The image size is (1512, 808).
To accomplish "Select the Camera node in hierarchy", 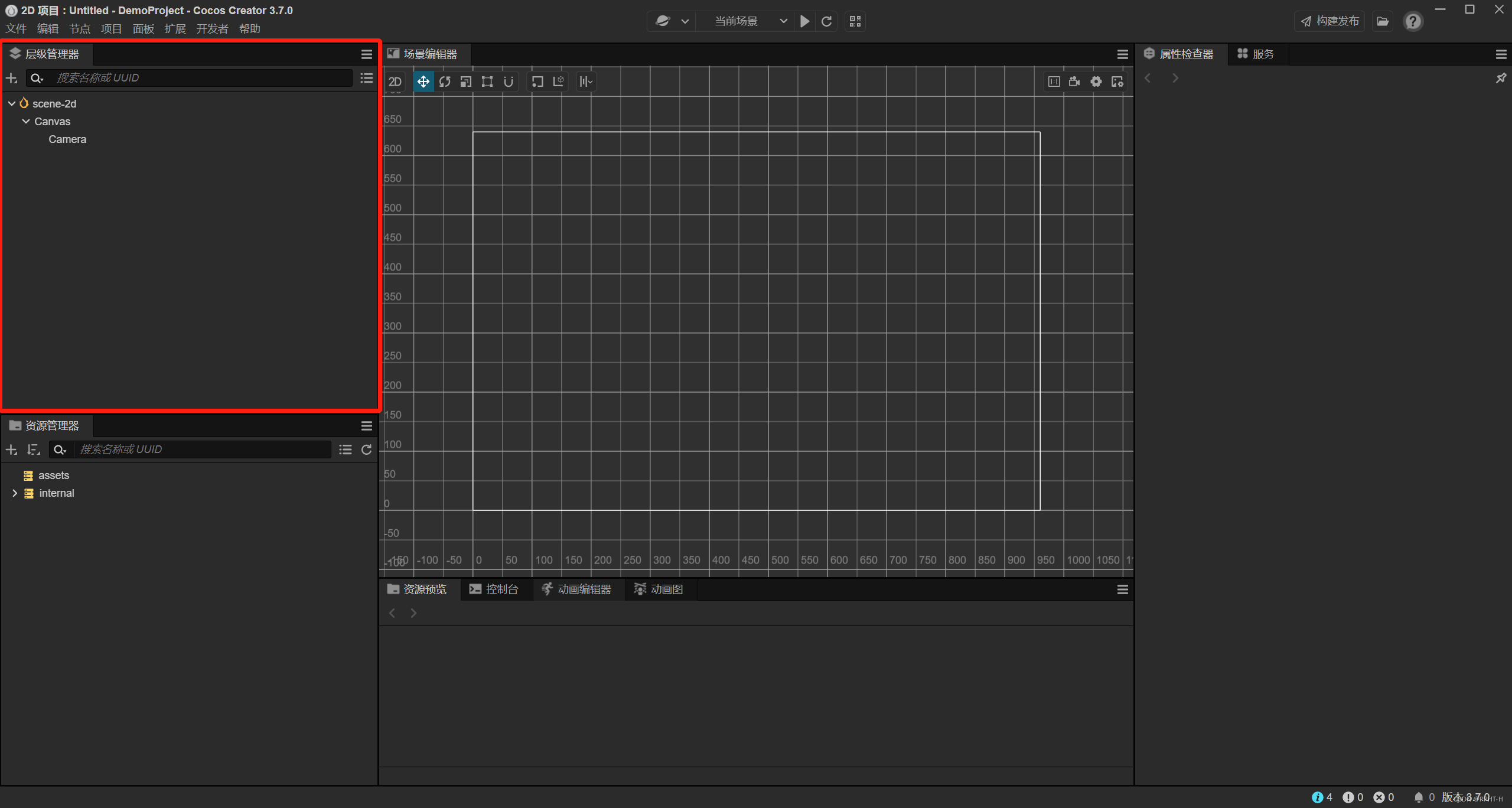I will coord(67,139).
